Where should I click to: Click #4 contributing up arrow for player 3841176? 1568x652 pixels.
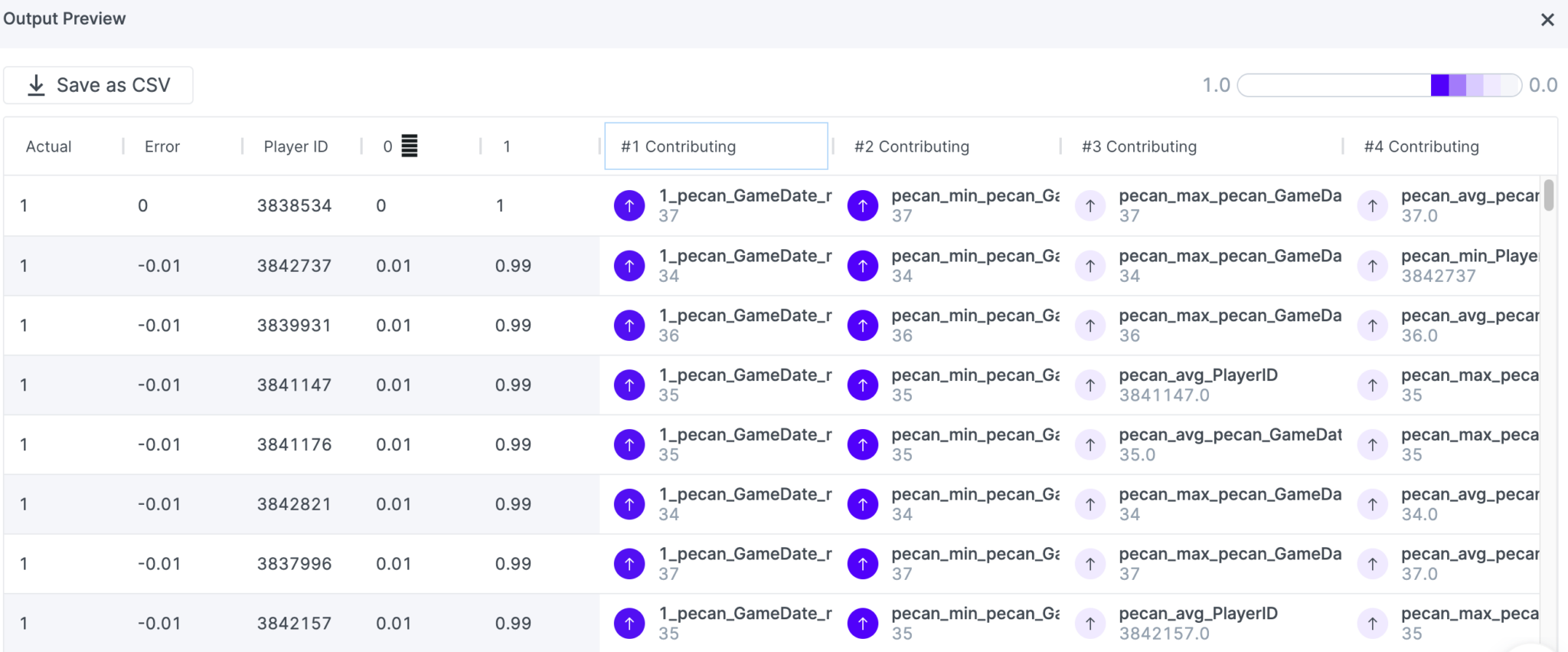1373,444
